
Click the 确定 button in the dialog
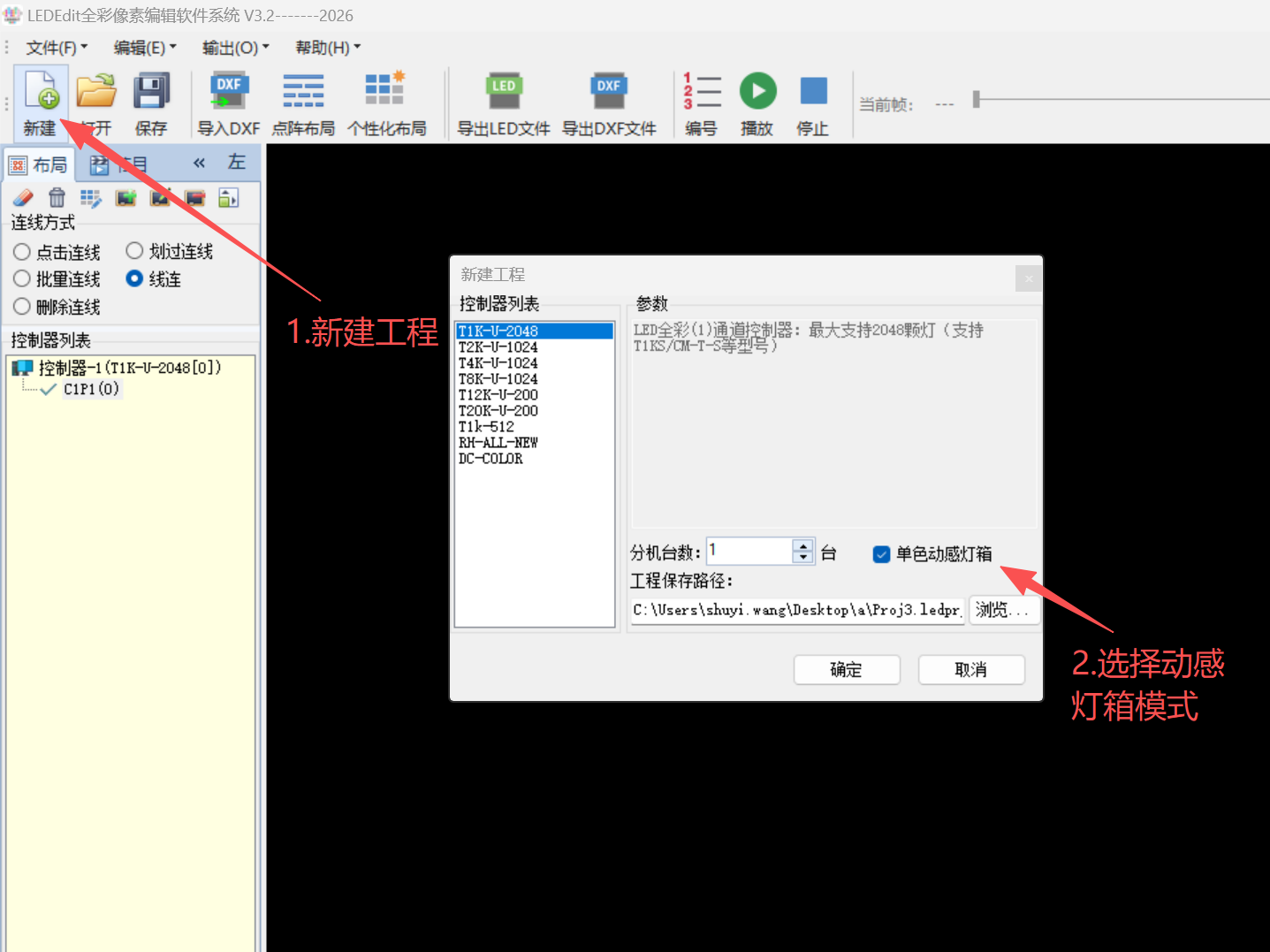846,669
